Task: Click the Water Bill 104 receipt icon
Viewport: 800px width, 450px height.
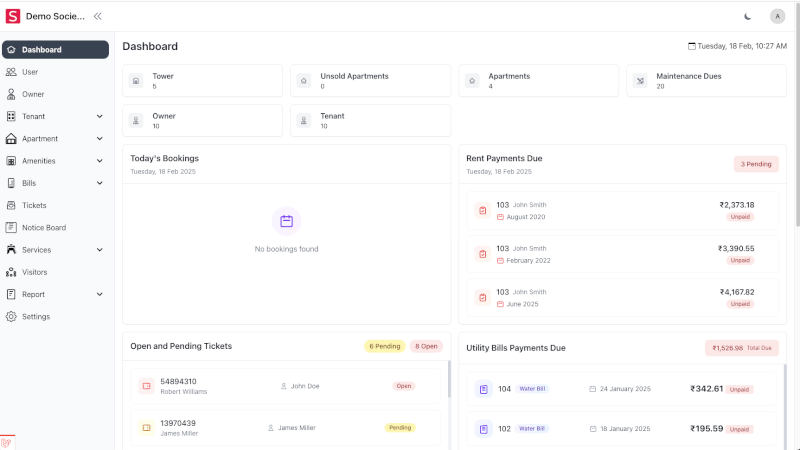Action: 483,389
